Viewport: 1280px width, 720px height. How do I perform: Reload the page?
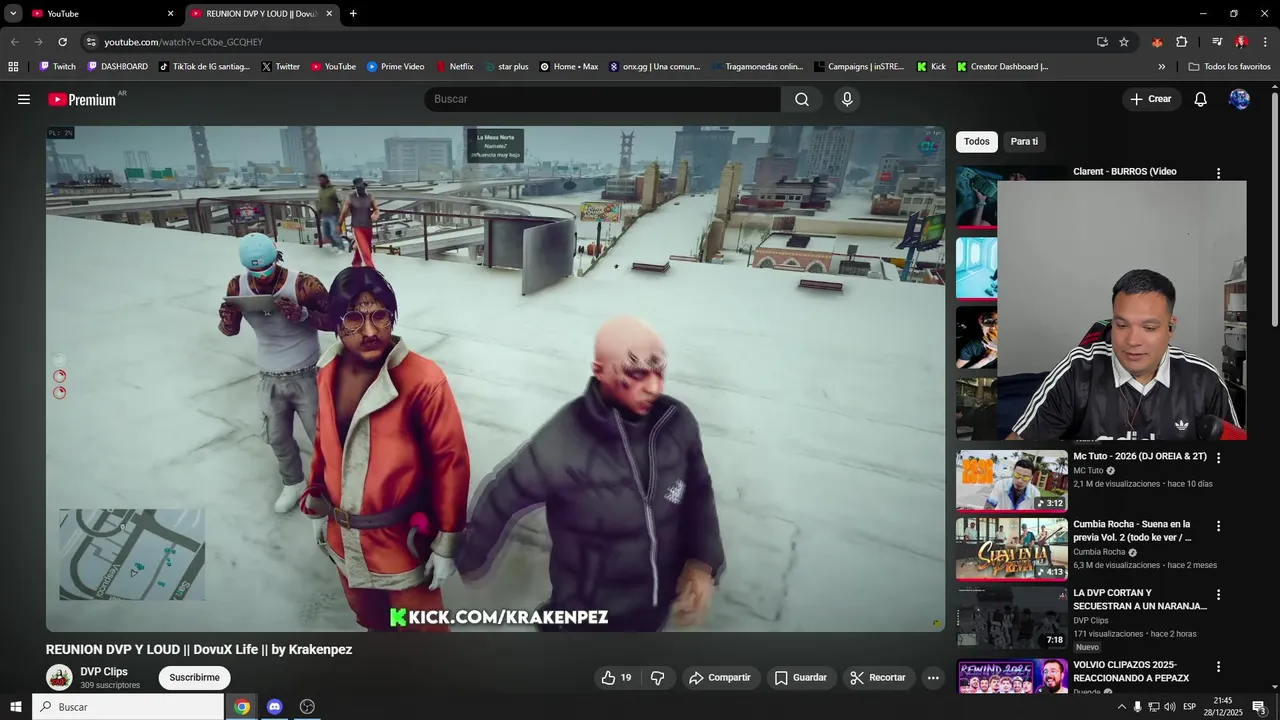point(62,42)
